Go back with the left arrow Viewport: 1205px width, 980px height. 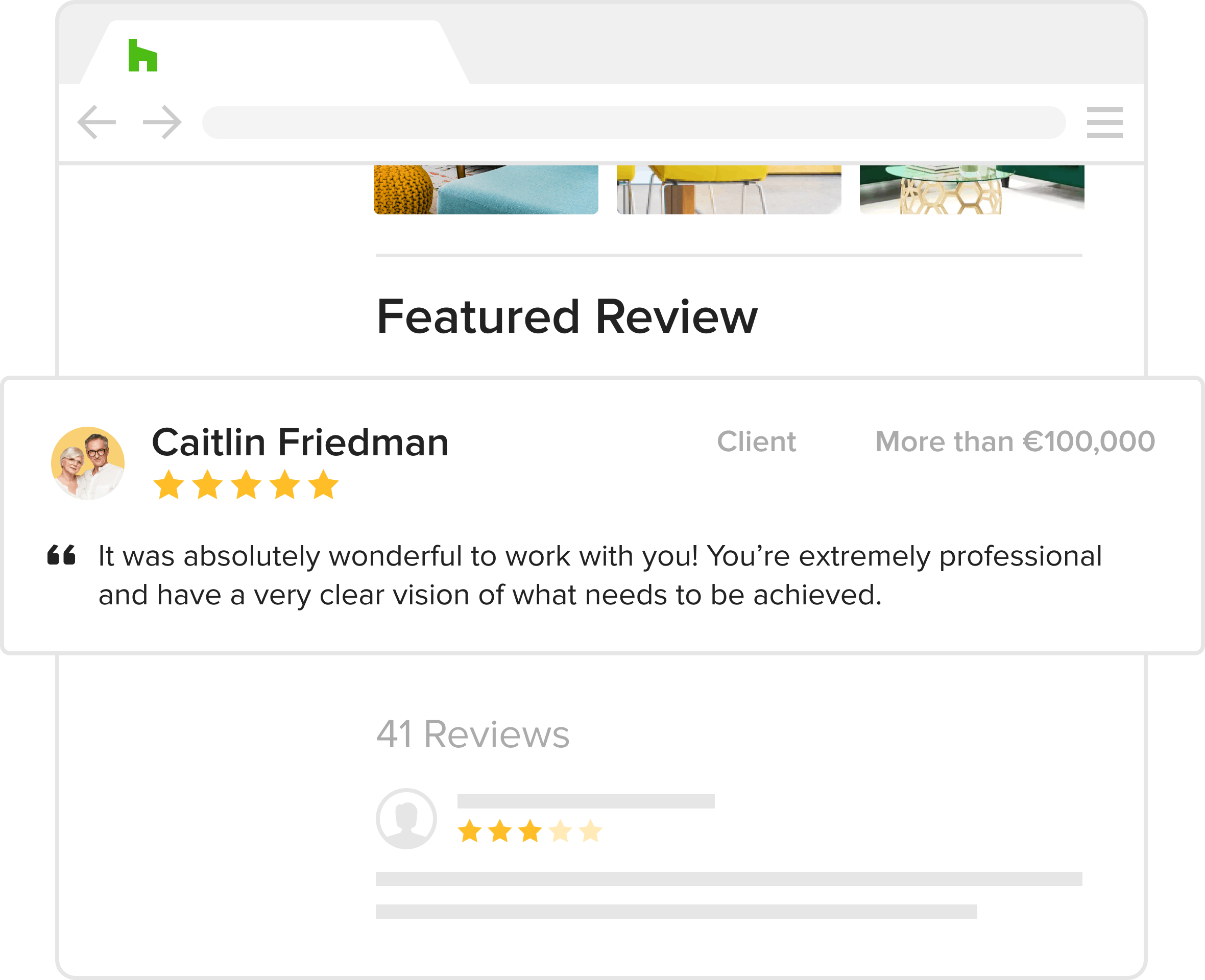click(97, 122)
